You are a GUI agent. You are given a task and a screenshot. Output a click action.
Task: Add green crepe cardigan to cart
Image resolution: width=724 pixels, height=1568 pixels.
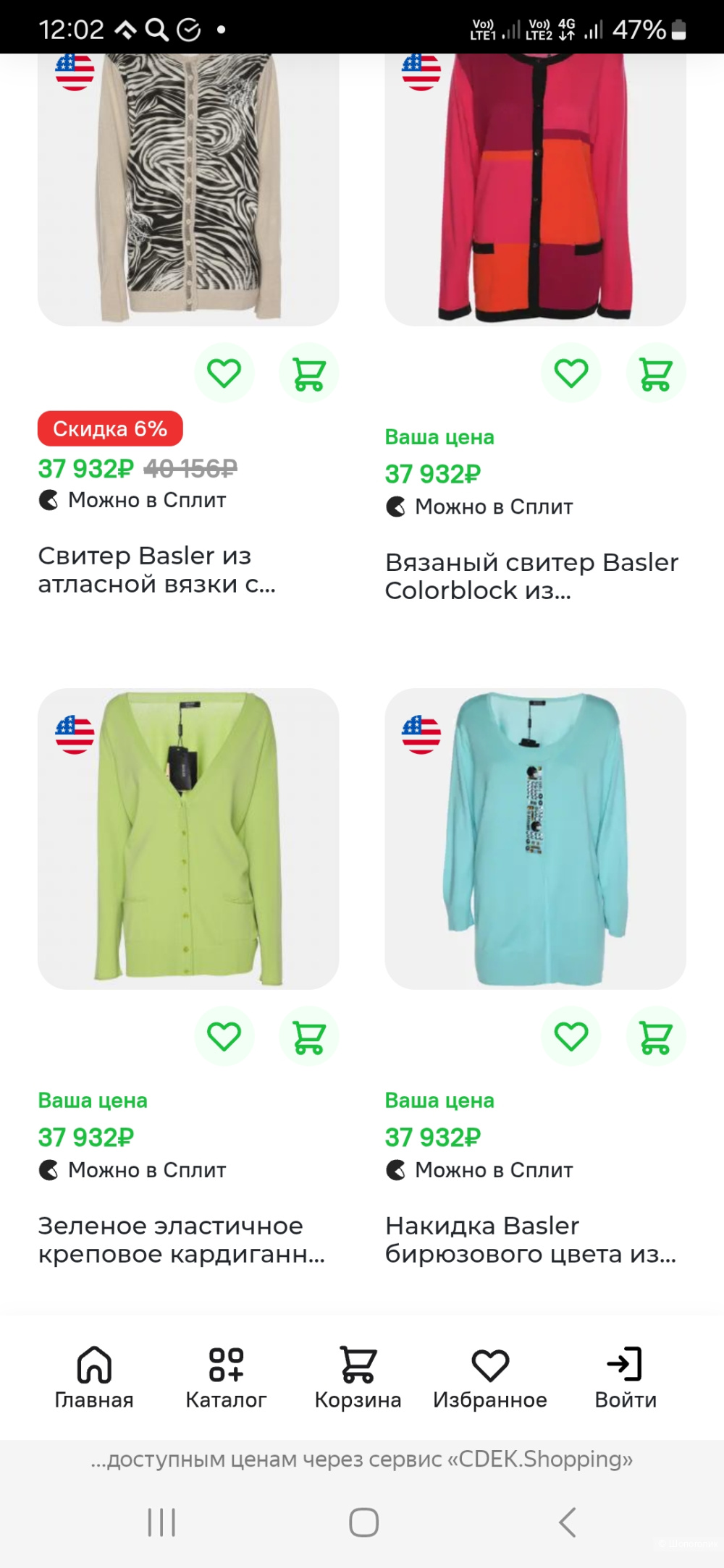tap(309, 1037)
